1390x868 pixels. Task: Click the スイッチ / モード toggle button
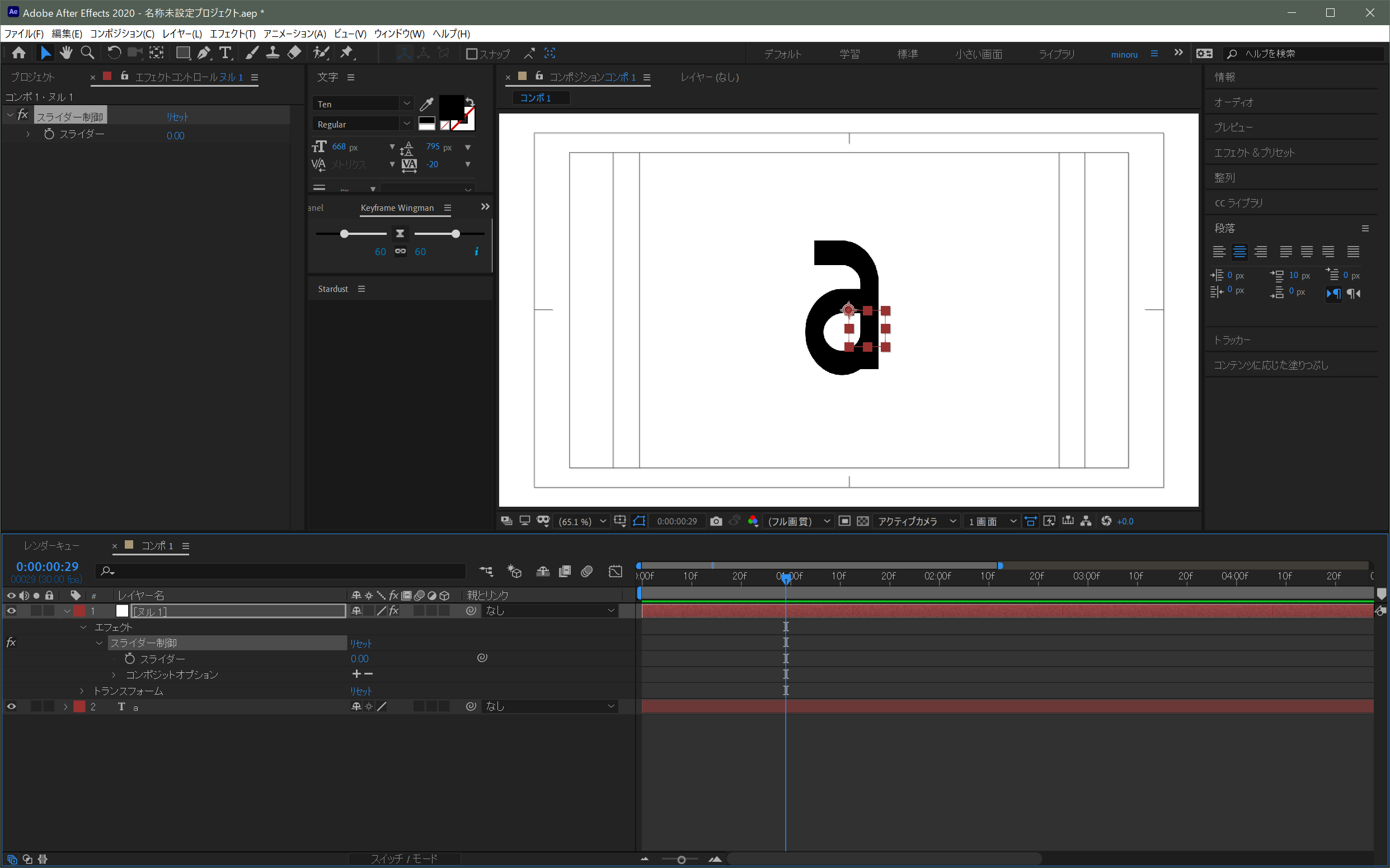pyautogui.click(x=405, y=859)
